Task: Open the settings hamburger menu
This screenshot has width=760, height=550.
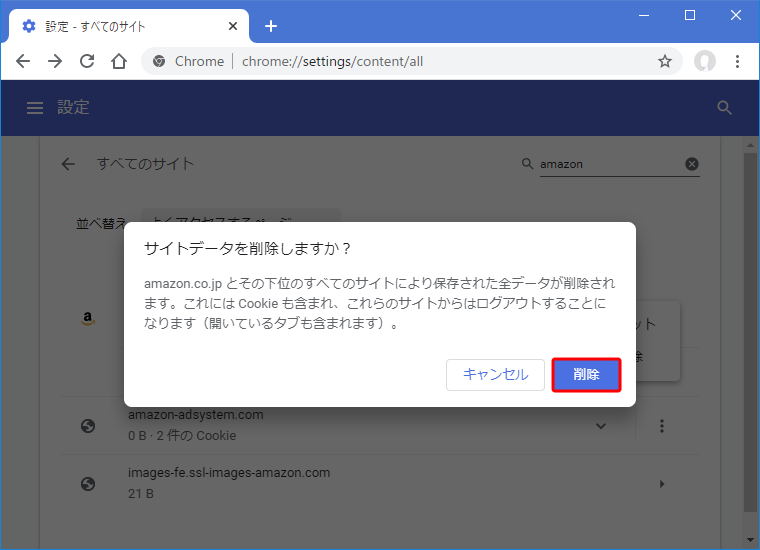Action: click(35, 108)
